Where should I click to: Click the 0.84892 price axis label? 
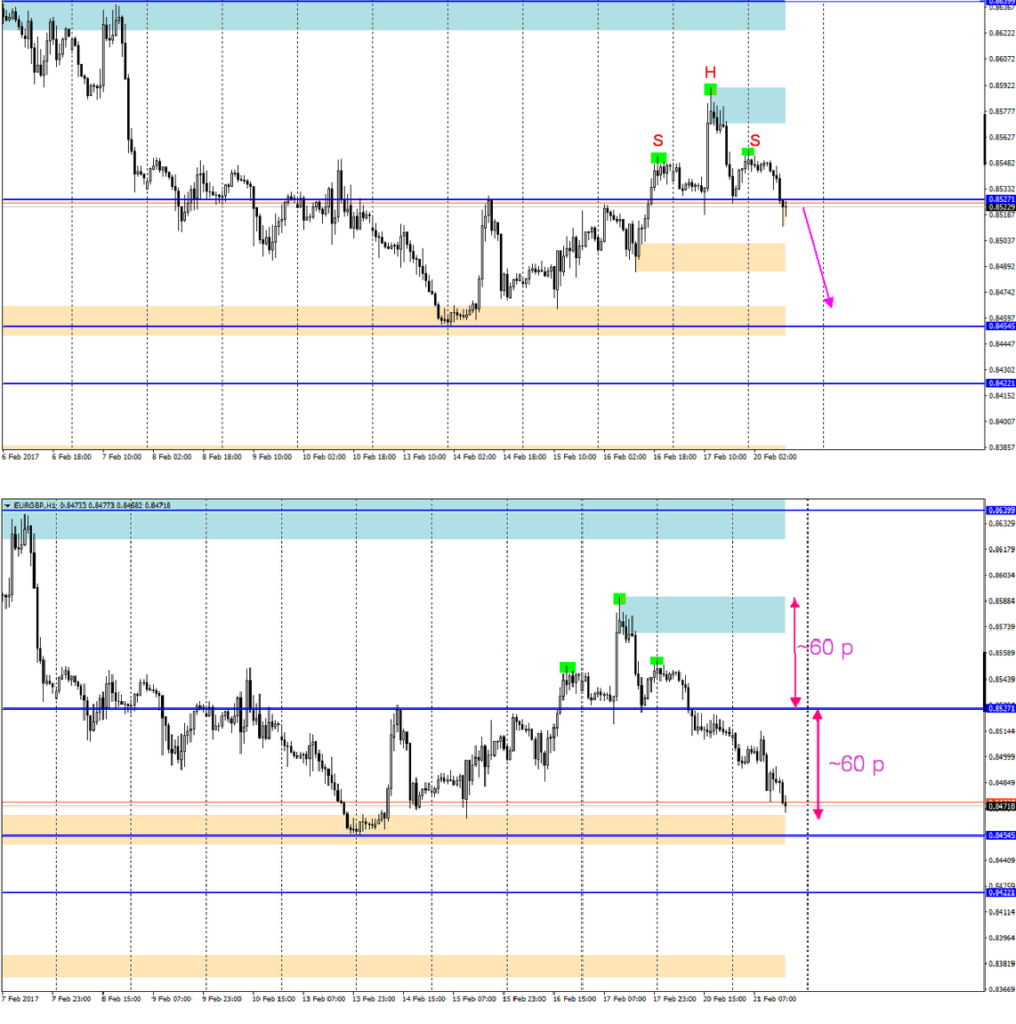pyautogui.click(x=1002, y=266)
